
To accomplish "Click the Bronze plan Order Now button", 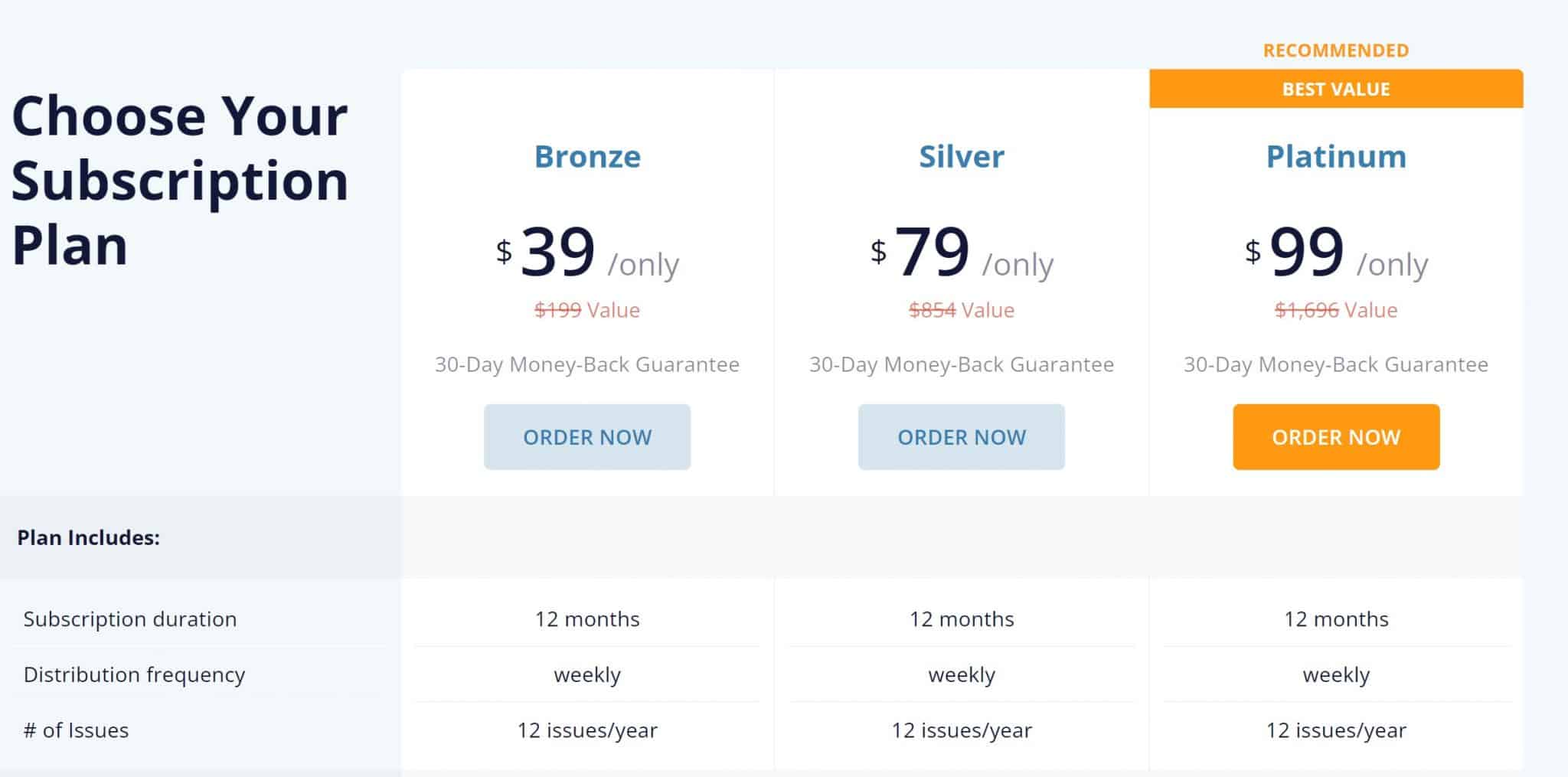I will coord(587,437).
